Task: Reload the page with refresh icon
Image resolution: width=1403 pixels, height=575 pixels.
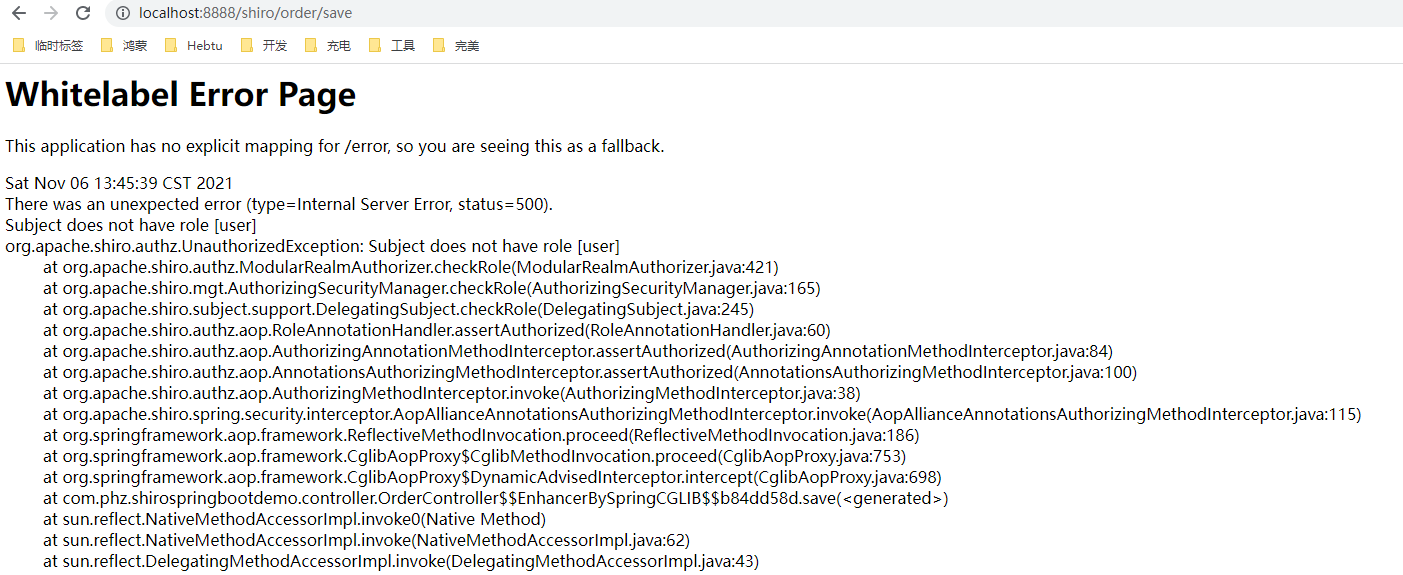Action: point(83,13)
